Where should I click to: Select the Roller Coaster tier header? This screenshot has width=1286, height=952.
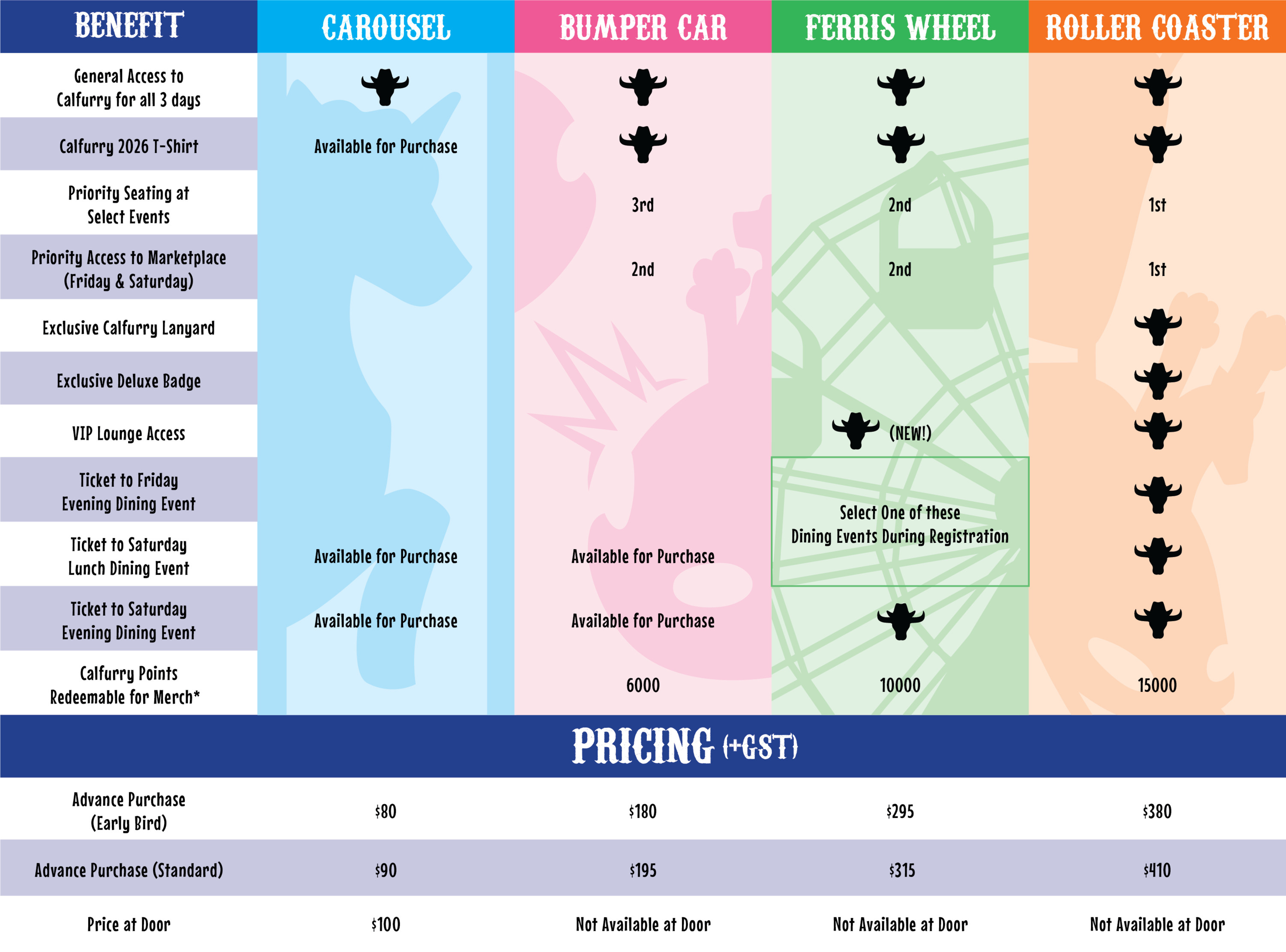click(x=1157, y=27)
